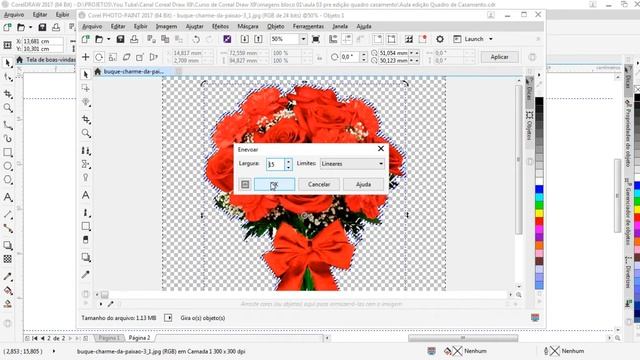Screen dimensions: 640x360
Task: Expand the arrow next to Tamanho do arquivo
Action: [168, 318]
